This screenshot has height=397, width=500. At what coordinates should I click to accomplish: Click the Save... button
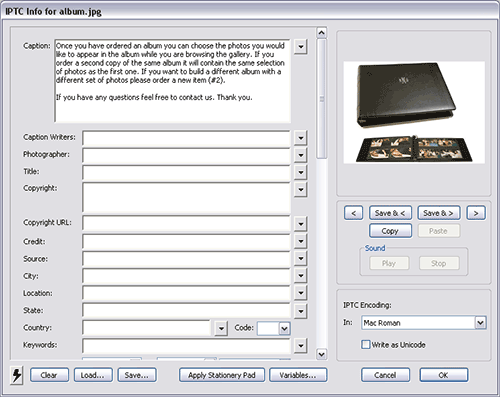tap(137, 375)
